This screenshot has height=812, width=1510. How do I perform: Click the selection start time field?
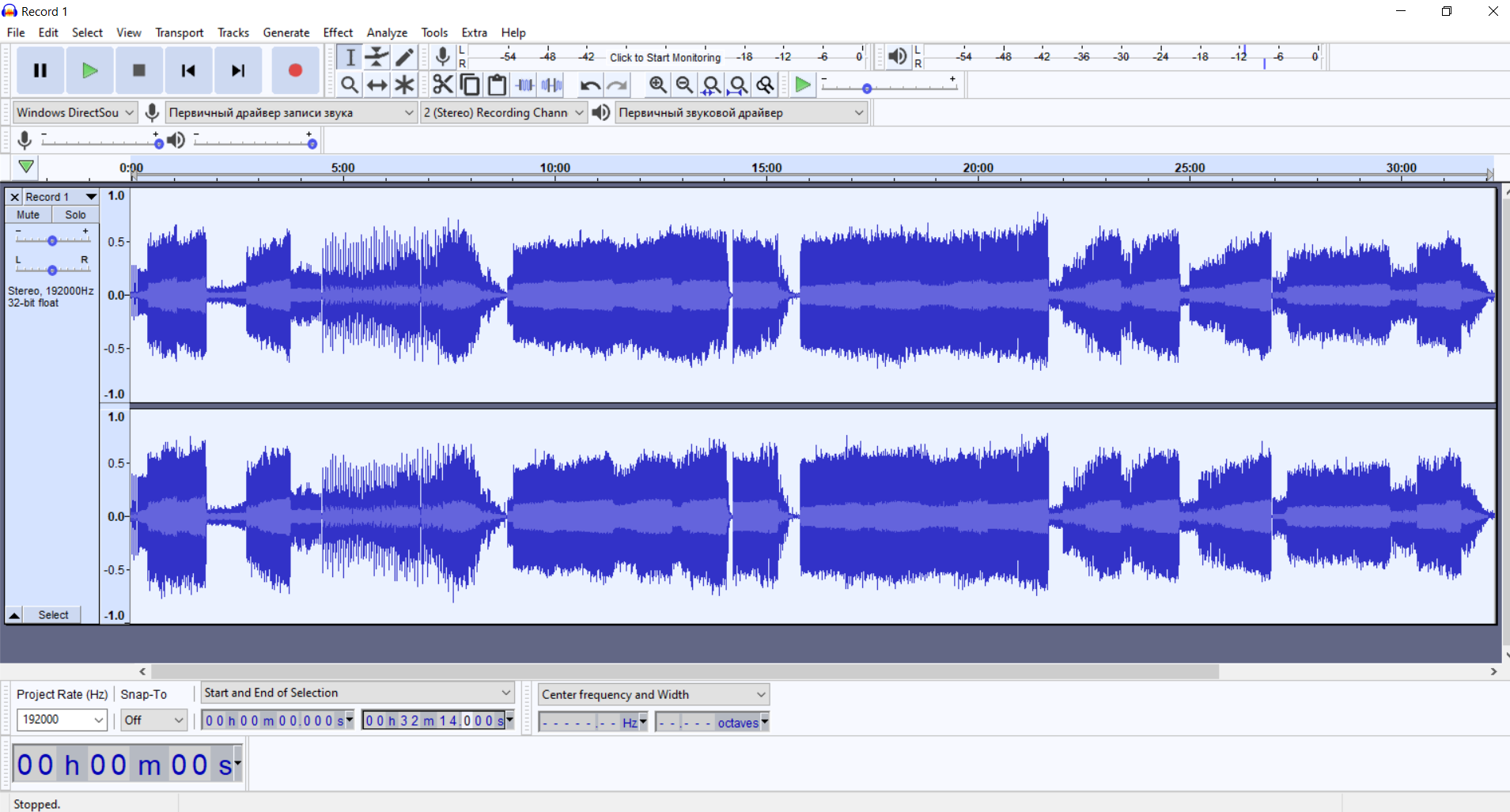[x=278, y=720]
